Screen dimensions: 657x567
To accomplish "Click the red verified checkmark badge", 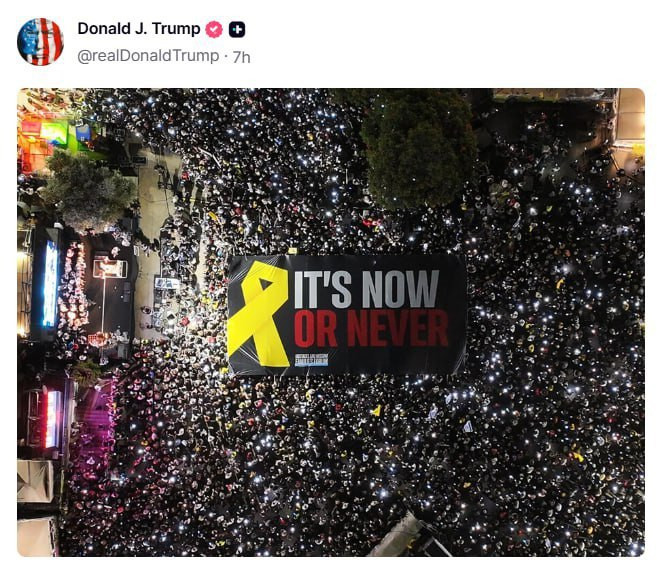I will [214, 29].
